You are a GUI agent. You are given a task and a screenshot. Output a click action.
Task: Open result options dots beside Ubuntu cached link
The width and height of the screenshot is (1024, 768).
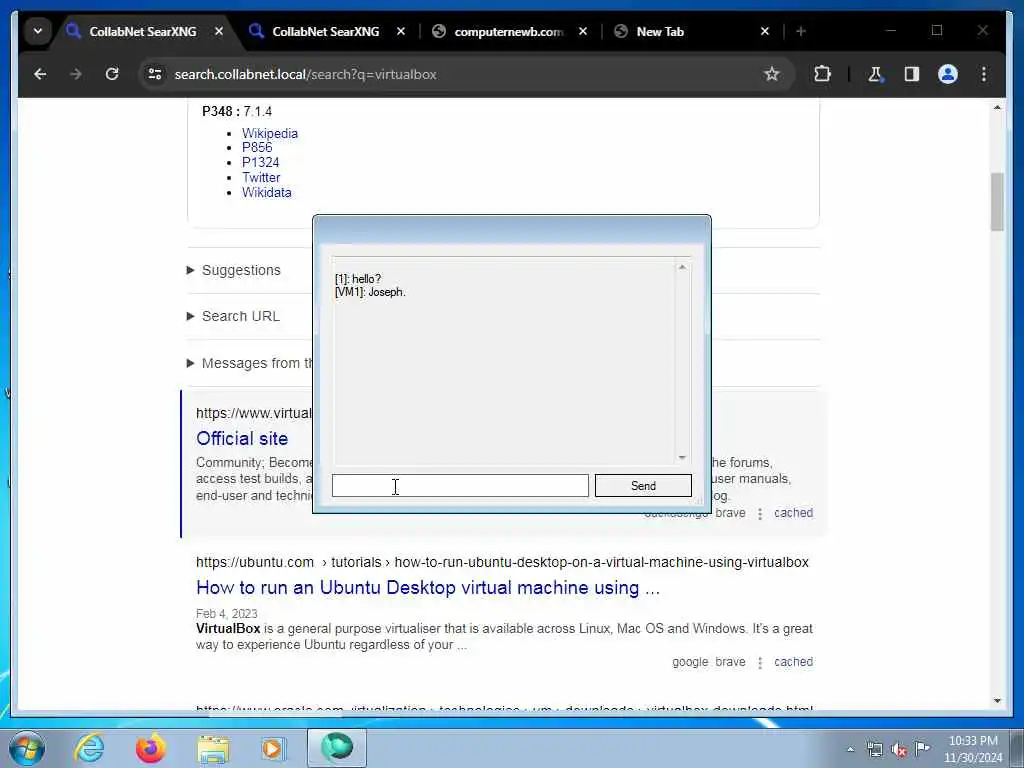pos(760,663)
